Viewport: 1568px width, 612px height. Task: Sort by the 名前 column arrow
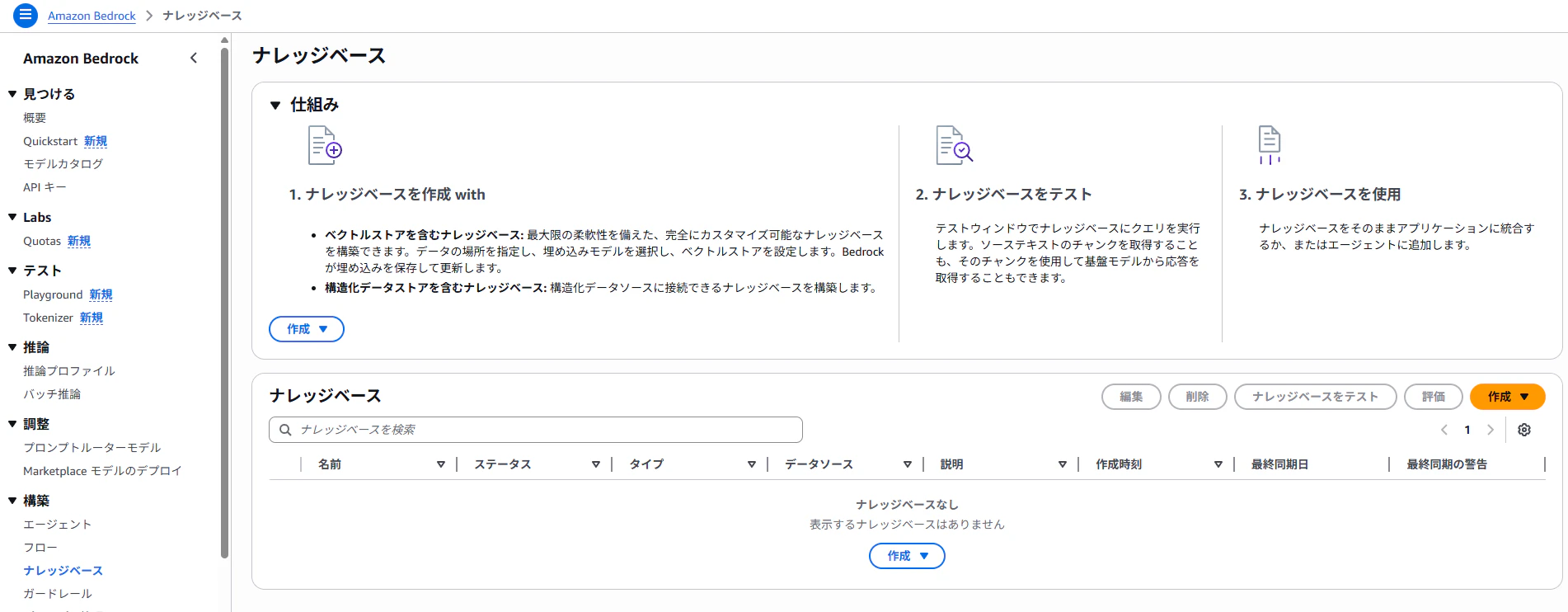tap(441, 464)
